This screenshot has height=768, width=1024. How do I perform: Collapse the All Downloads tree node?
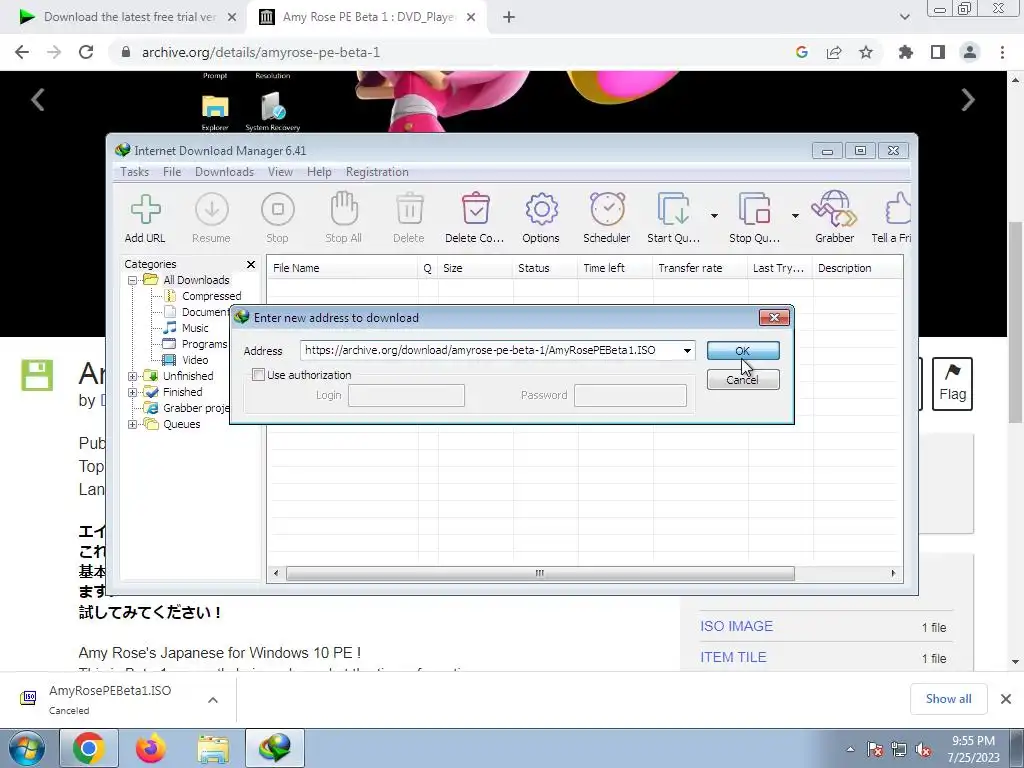[133, 280]
